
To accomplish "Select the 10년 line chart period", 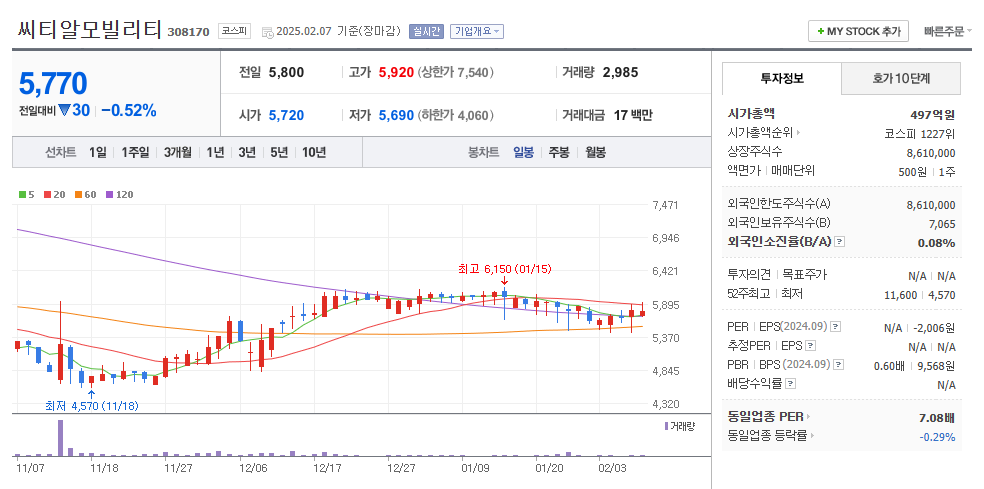I will 314,152.
